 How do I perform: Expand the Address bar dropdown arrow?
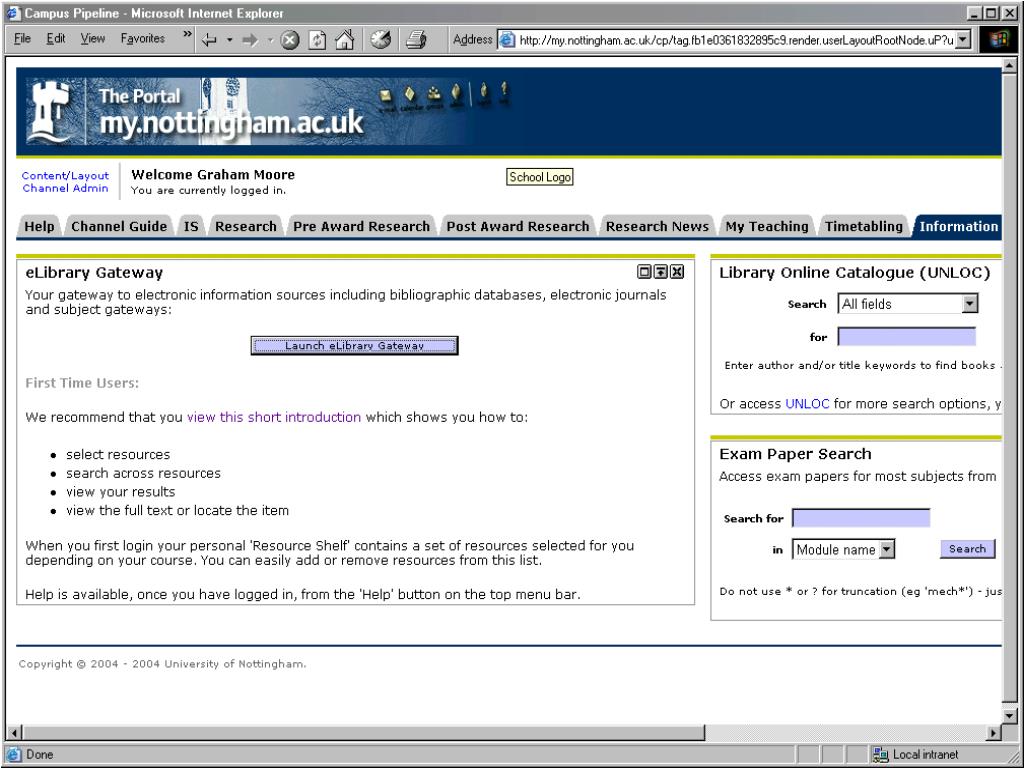click(x=963, y=40)
